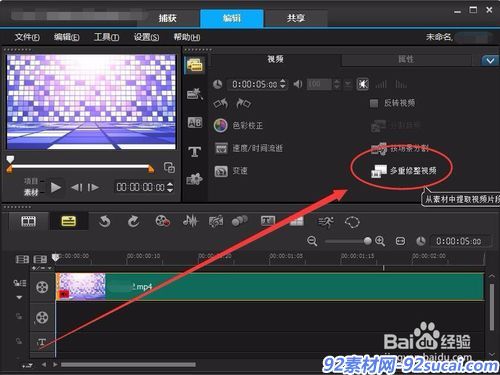Fit project in timeline window
The image size is (500, 375).
(x=400, y=241)
